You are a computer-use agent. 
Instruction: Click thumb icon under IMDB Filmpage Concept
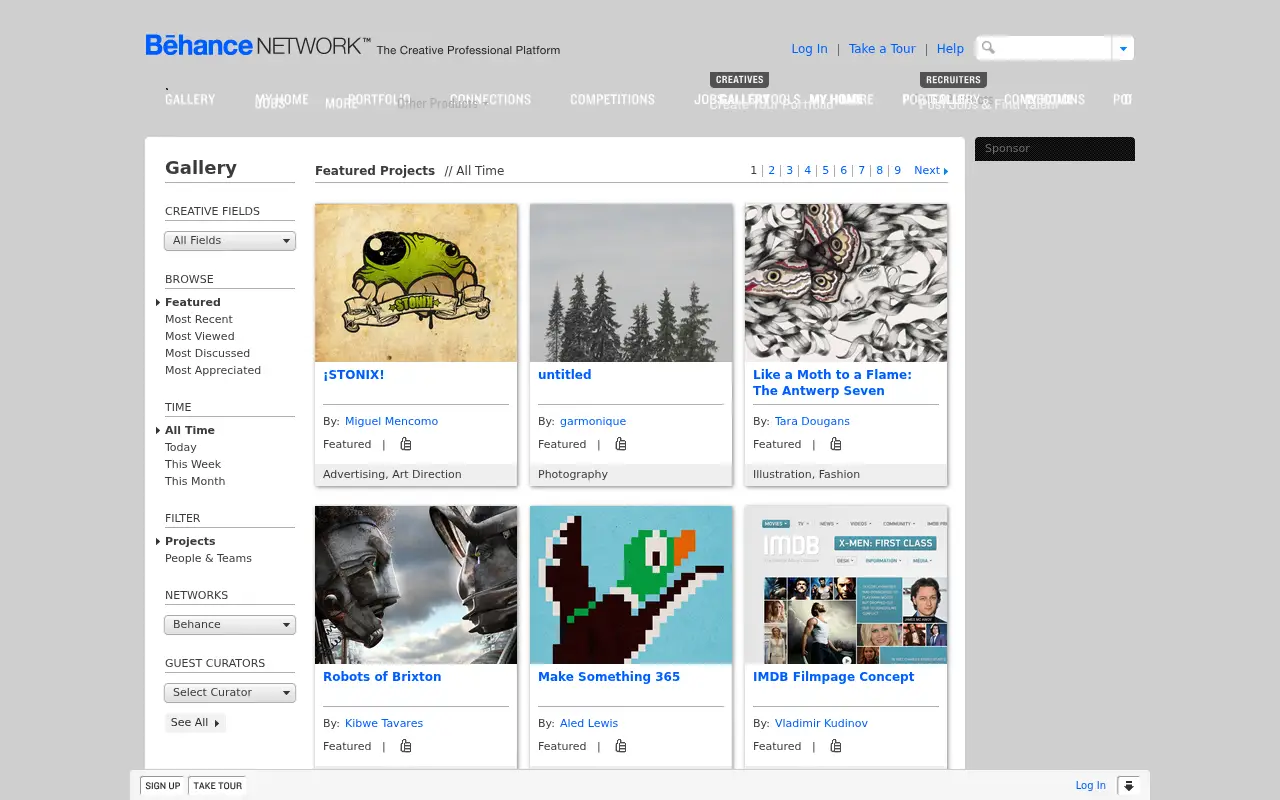click(x=836, y=746)
